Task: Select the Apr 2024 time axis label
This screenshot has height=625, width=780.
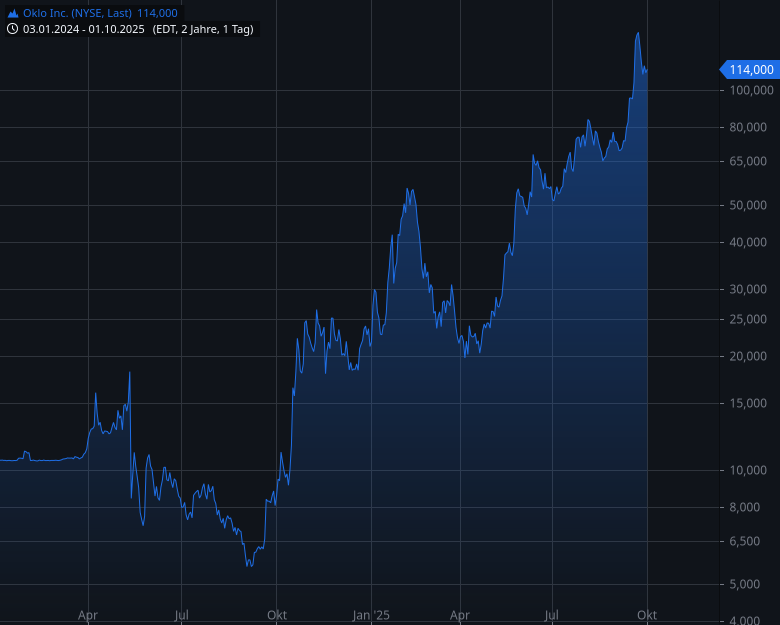Action: (88, 614)
